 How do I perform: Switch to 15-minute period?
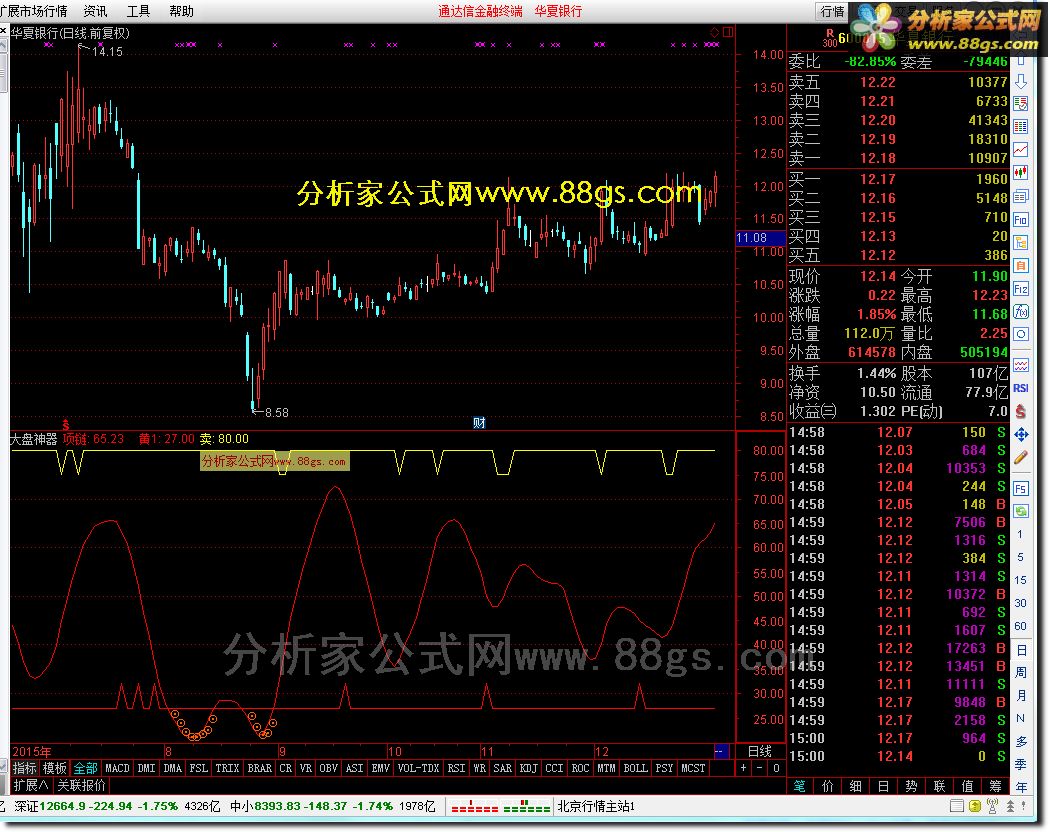click(x=1020, y=580)
